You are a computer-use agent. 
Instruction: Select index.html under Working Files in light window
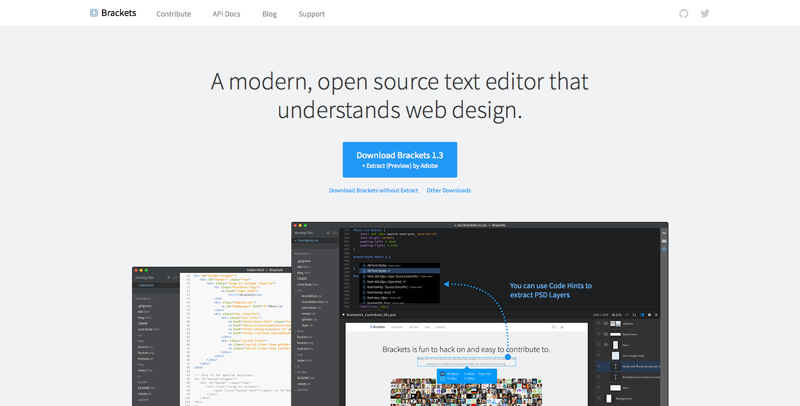pos(148,285)
